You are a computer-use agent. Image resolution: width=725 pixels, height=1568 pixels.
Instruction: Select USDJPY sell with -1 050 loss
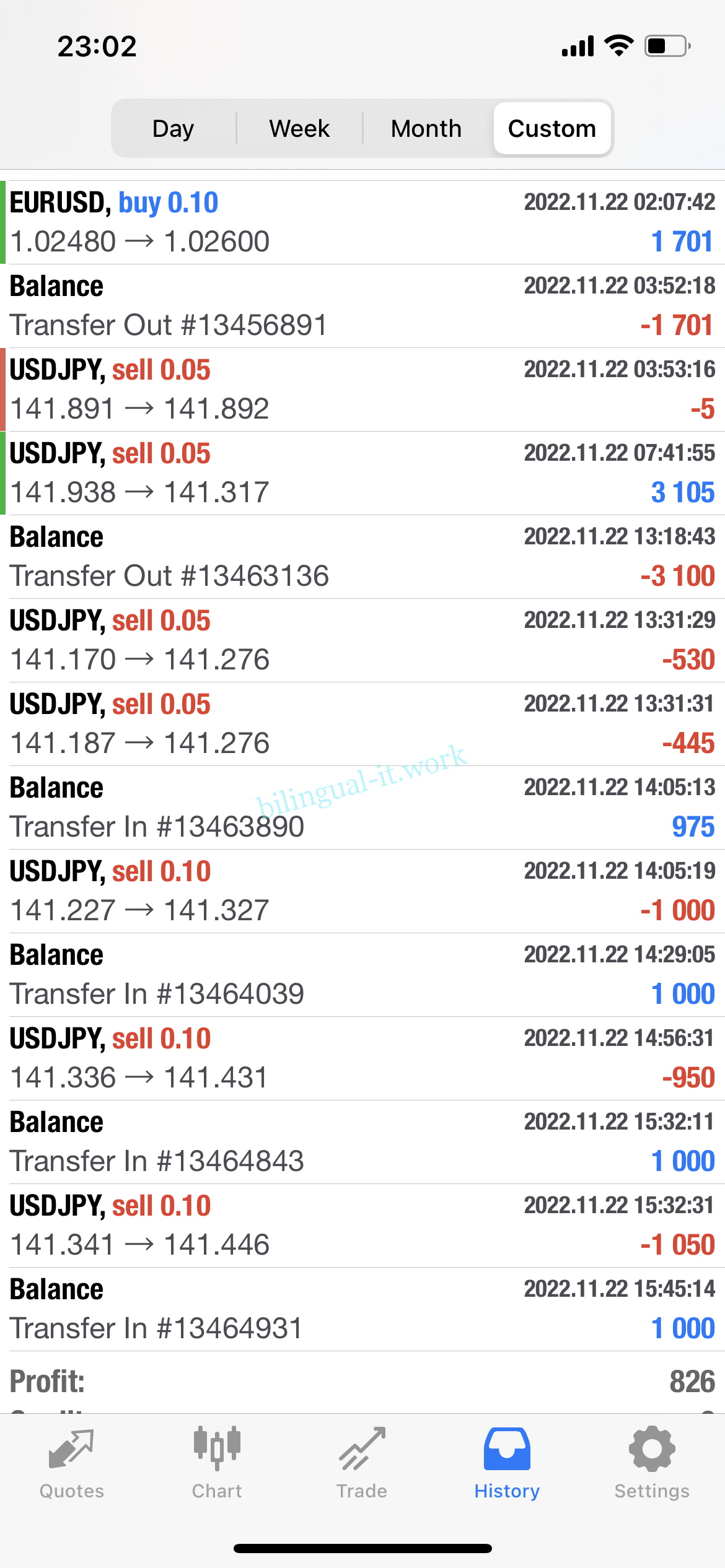(x=362, y=1226)
